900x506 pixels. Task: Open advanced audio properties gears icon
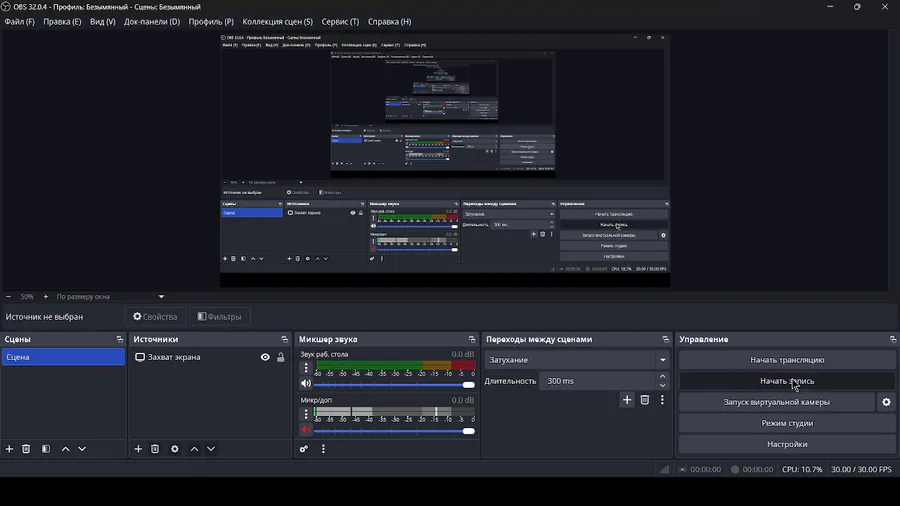304,449
